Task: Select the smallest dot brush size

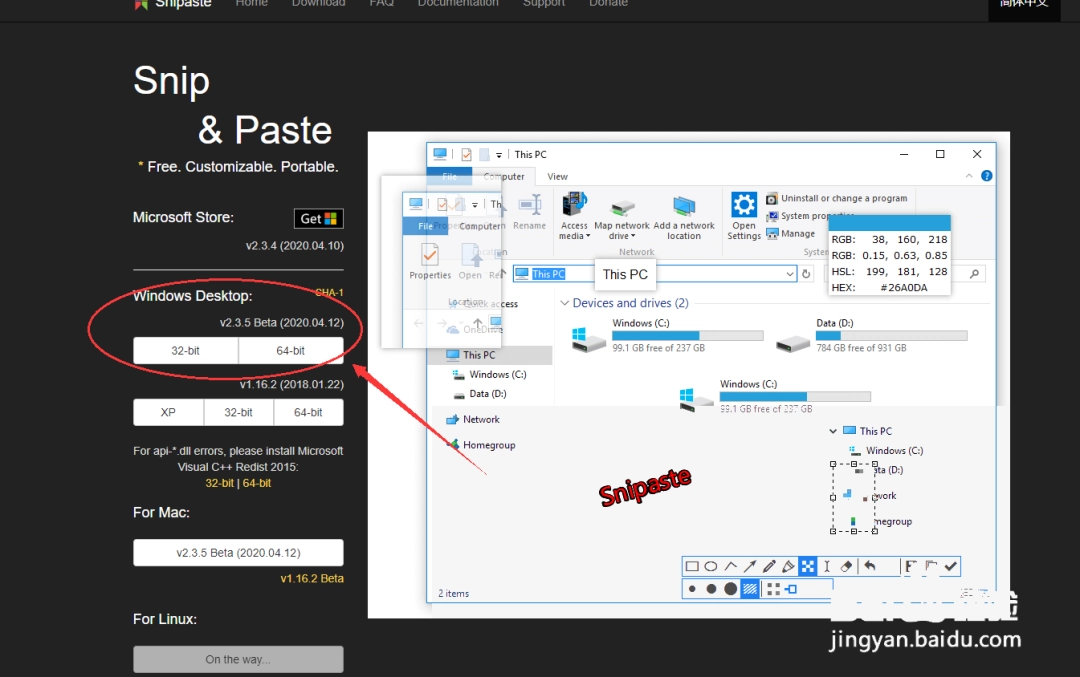Action: (x=692, y=589)
